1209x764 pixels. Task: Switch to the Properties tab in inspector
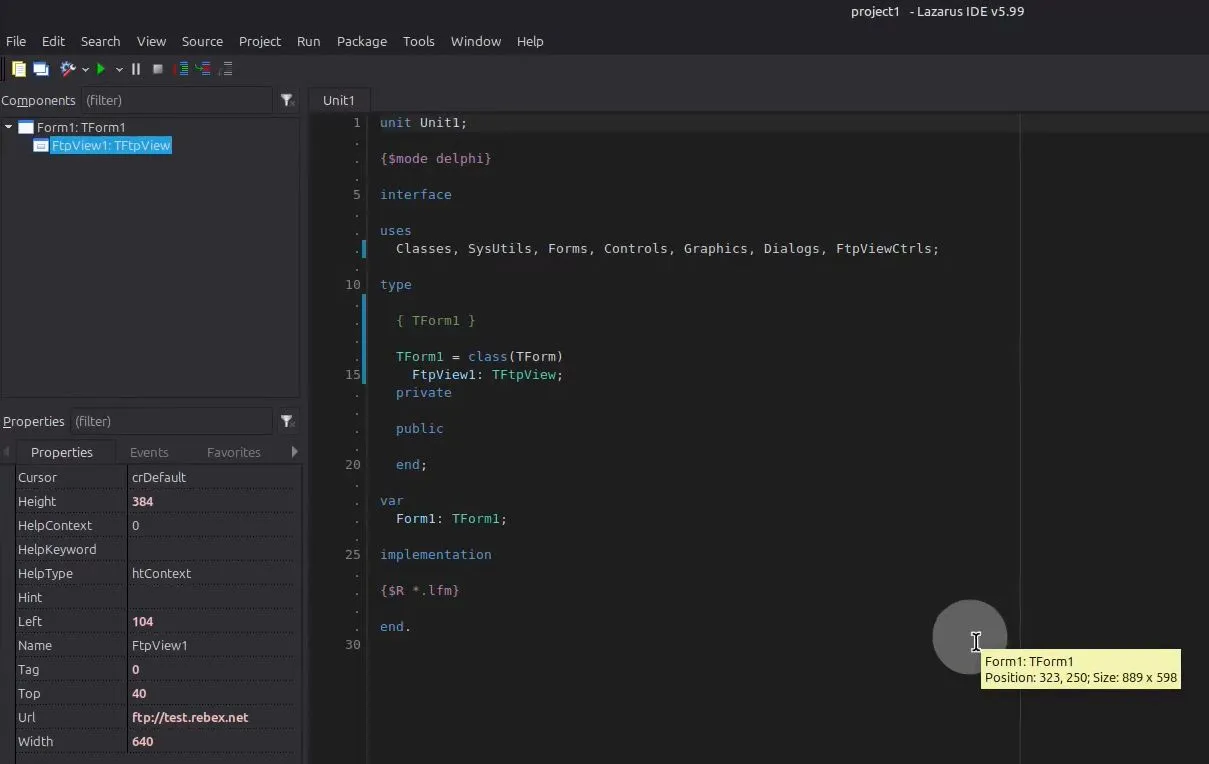(x=62, y=452)
